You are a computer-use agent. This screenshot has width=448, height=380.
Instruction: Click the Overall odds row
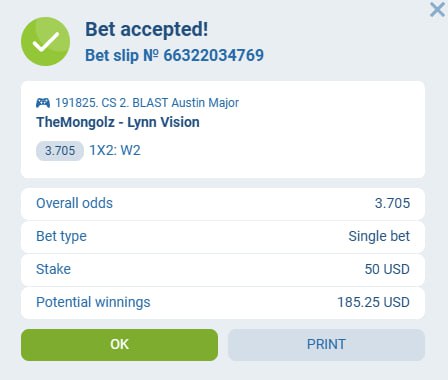point(223,203)
